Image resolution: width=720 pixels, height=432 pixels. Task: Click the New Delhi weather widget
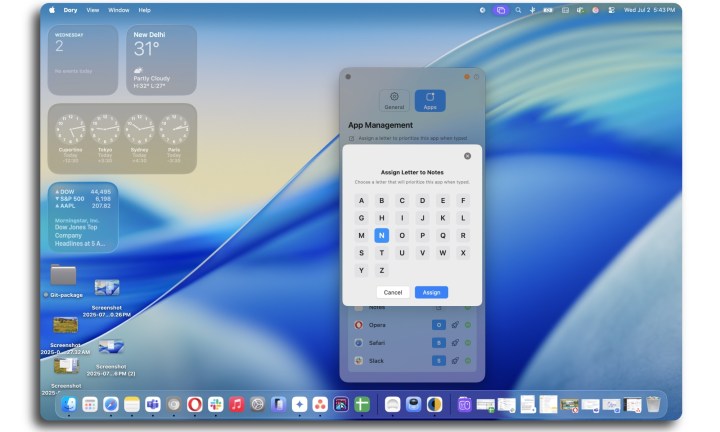click(162, 60)
